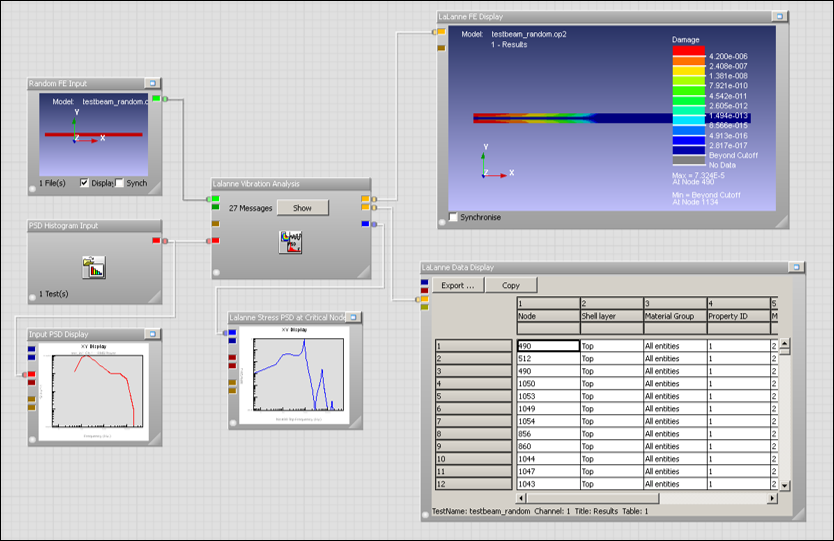
Task: Click the PSD Histogram Input glyph icon
Action: click(94, 267)
